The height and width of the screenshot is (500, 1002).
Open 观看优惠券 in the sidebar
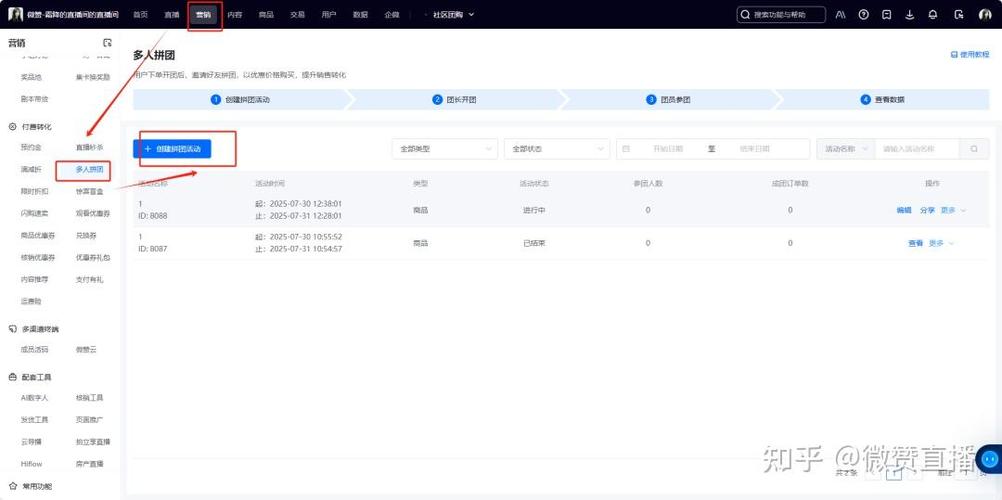[93, 214]
